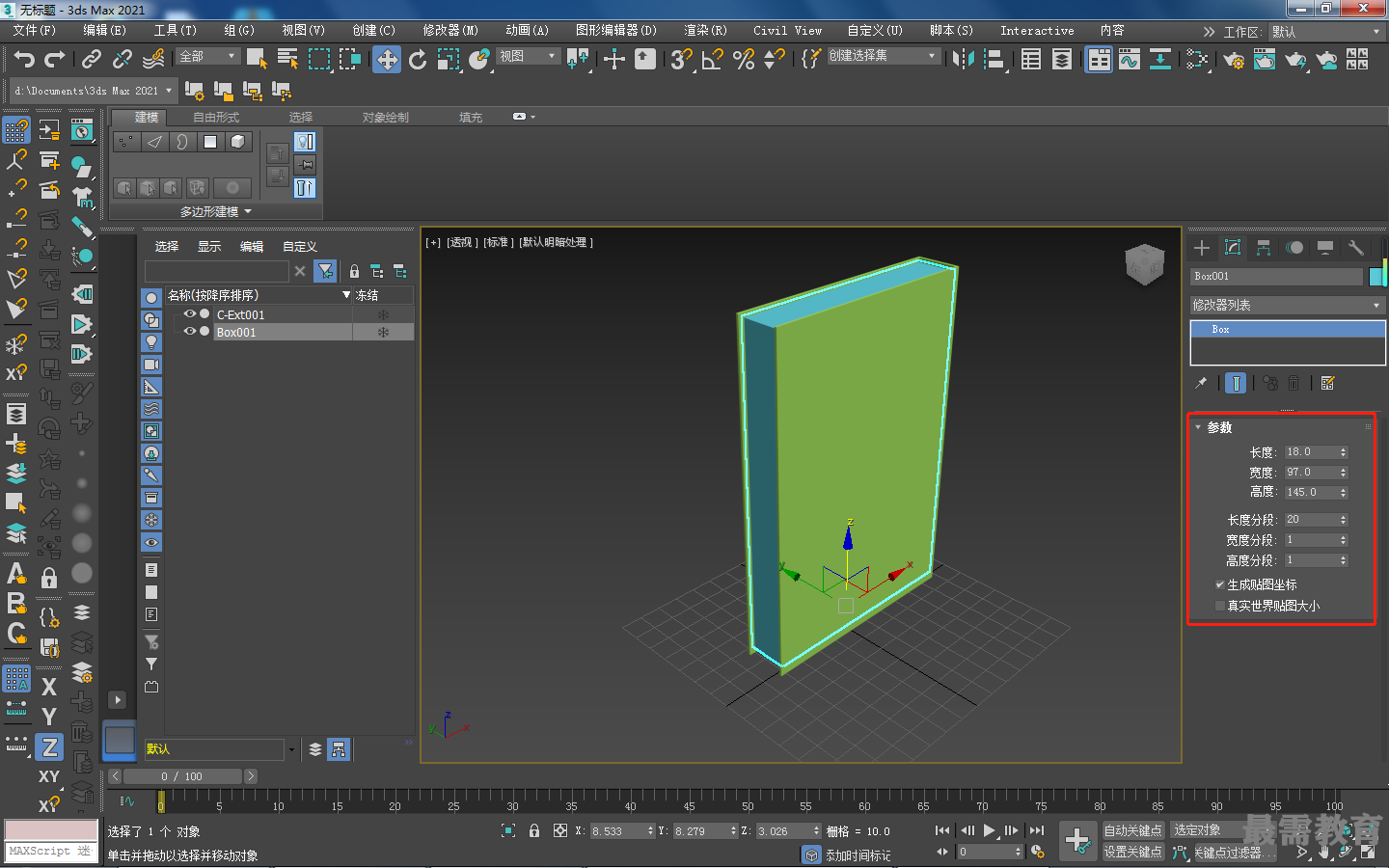Open the 图形编辑器(D) menu
The width and height of the screenshot is (1389, 868).
point(615,31)
